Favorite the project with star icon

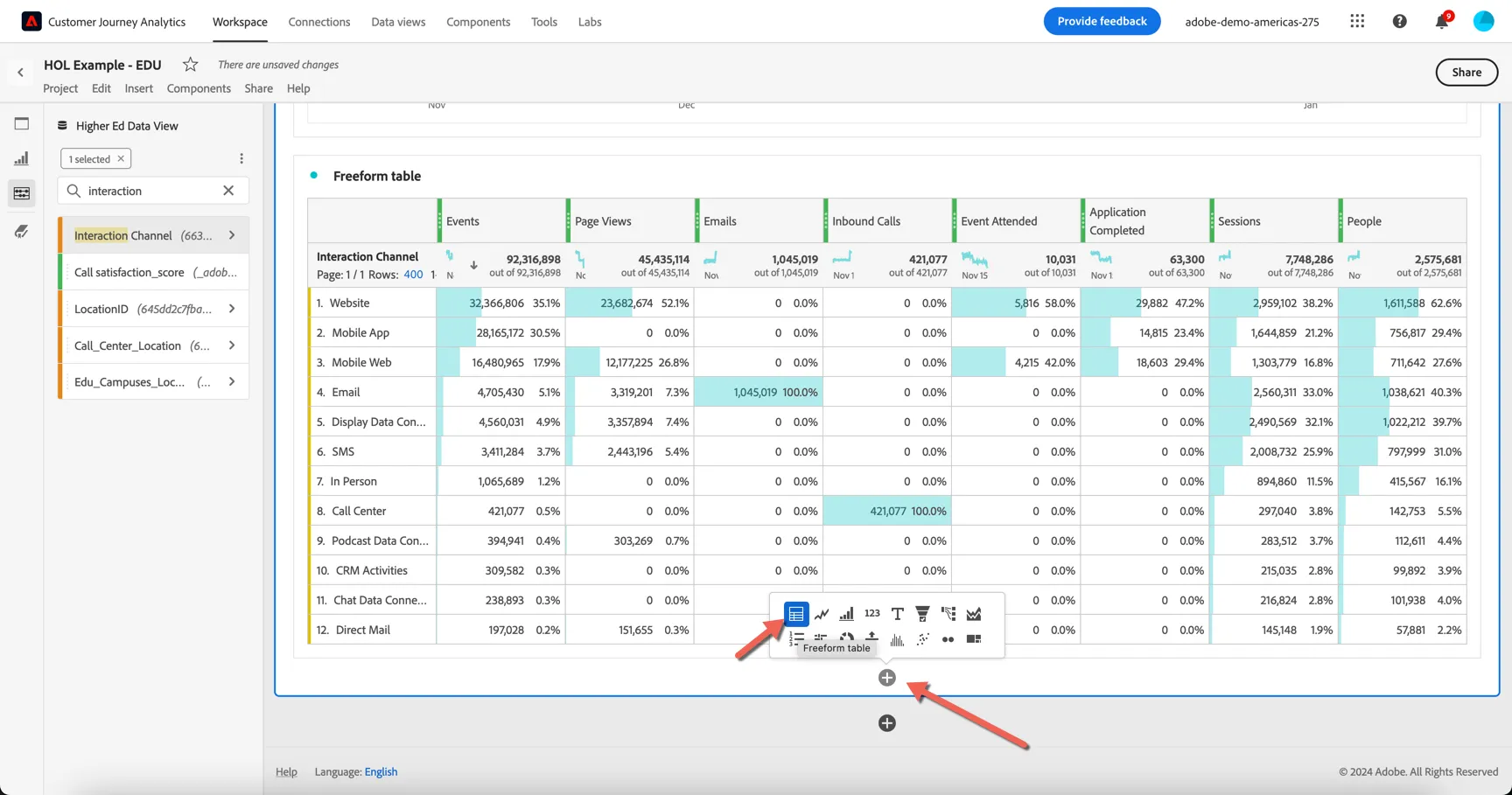tap(190, 65)
